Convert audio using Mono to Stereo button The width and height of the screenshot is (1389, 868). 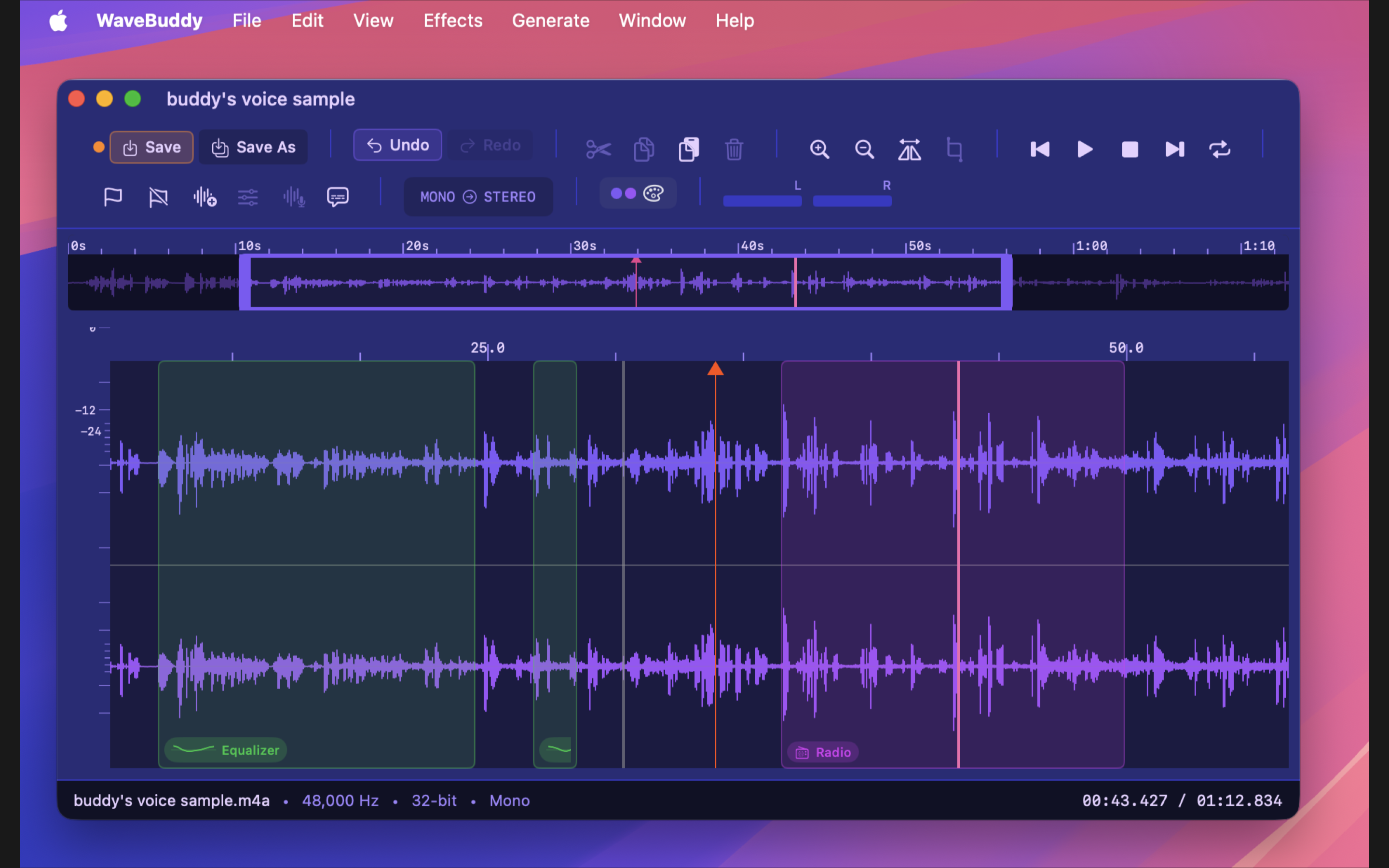pyautogui.click(x=477, y=197)
